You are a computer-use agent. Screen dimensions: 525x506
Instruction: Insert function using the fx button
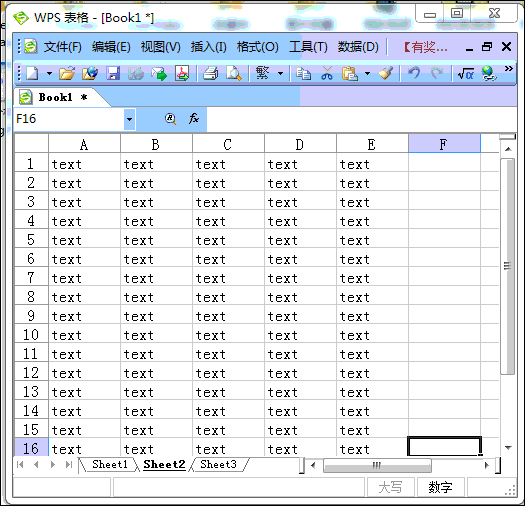pos(194,119)
